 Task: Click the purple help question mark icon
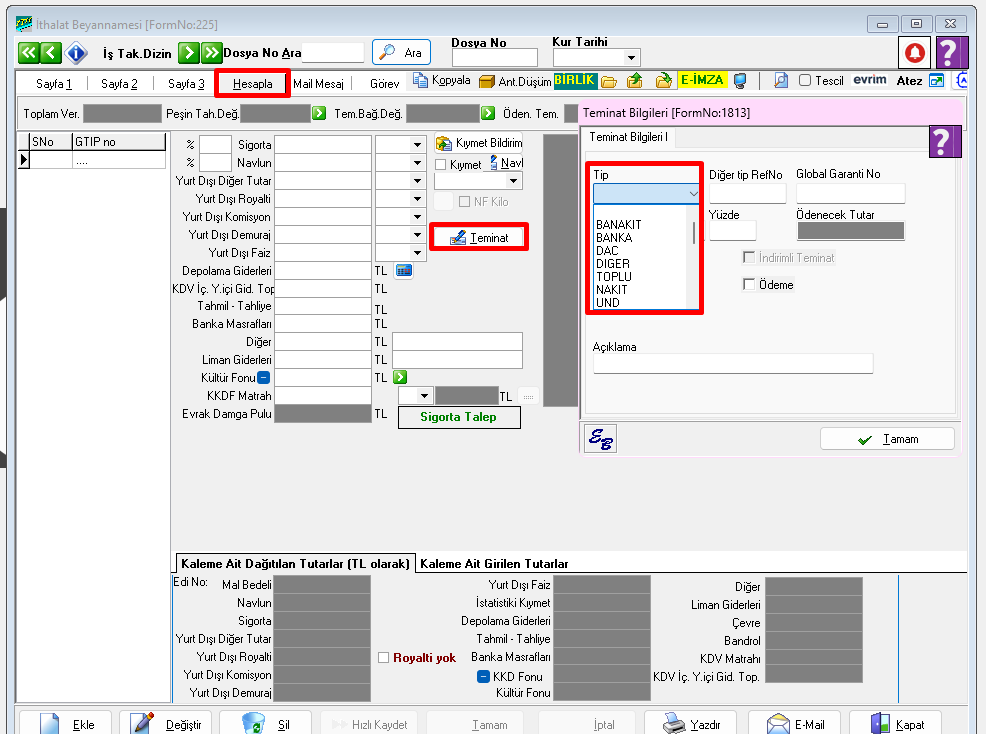(951, 52)
